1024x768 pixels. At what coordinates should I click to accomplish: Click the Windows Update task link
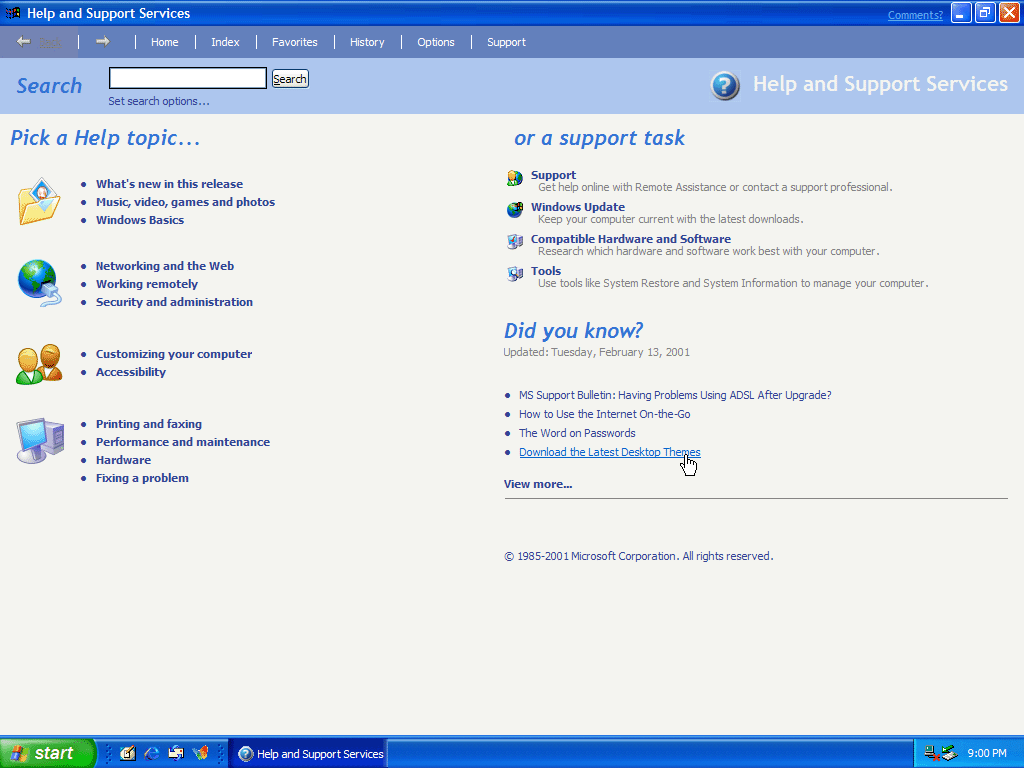pyautogui.click(x=578, y=207)
